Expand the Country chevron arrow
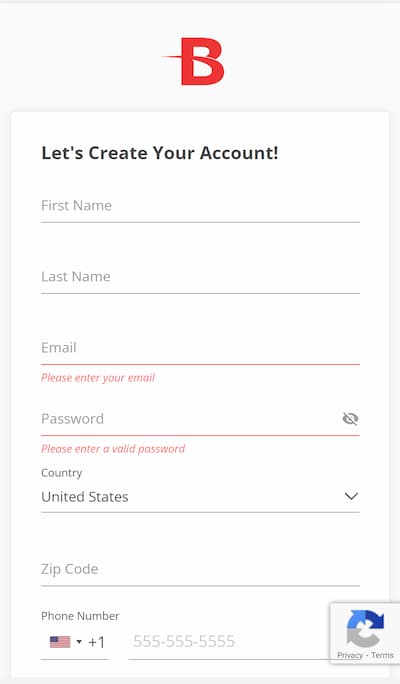 pyautogui.click(x=351, y=496)
